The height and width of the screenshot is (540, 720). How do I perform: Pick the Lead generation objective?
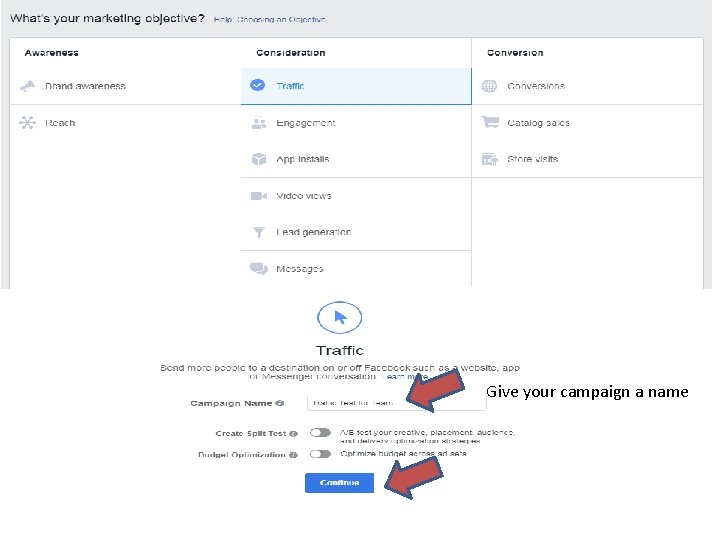356,232
